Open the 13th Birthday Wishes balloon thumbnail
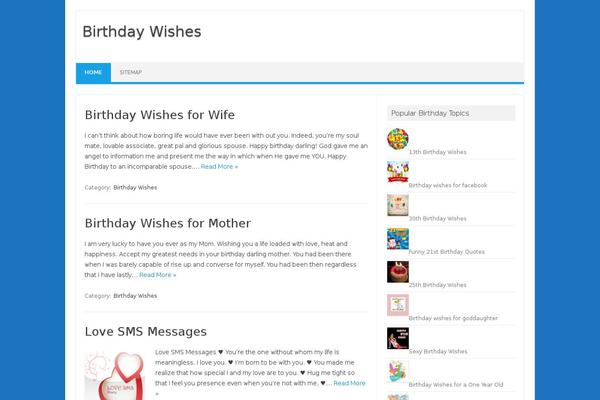The height and width of the screenshot is (400, 600). pyautogui.click(x=398, y=139)
